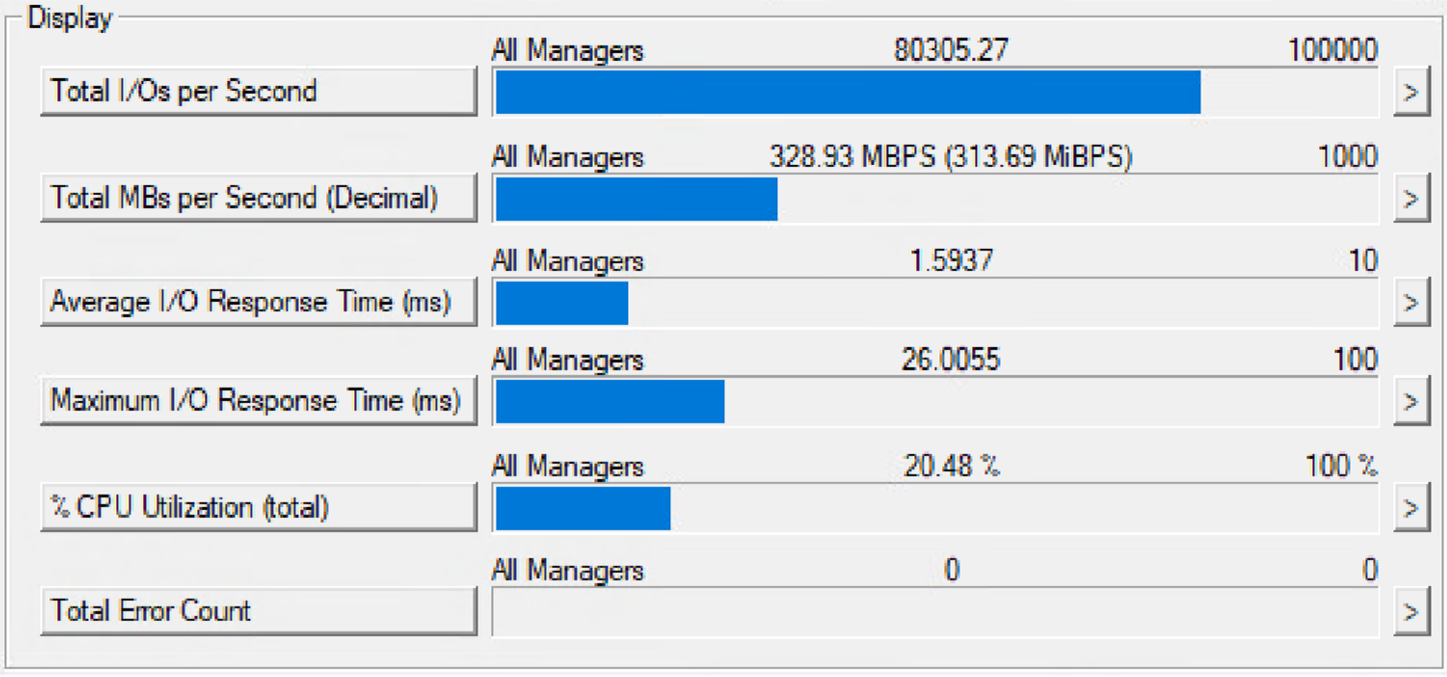Click the 20.48 % CPU utilization bar
Viewport: 1447px width, 677px height.
tap(936, 507)
